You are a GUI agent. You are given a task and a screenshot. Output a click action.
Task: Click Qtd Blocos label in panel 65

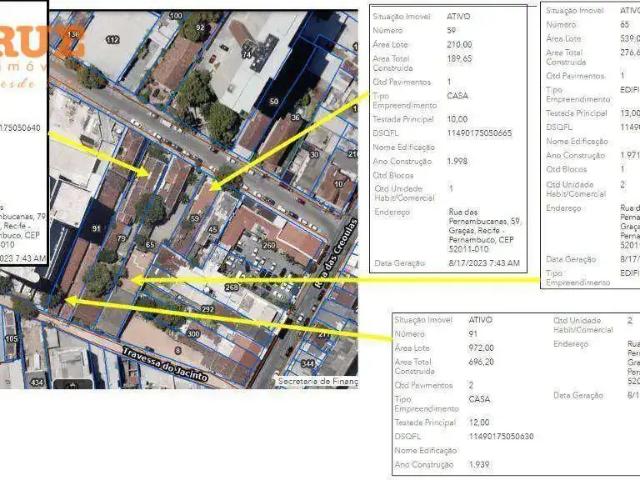pos(566,169)
